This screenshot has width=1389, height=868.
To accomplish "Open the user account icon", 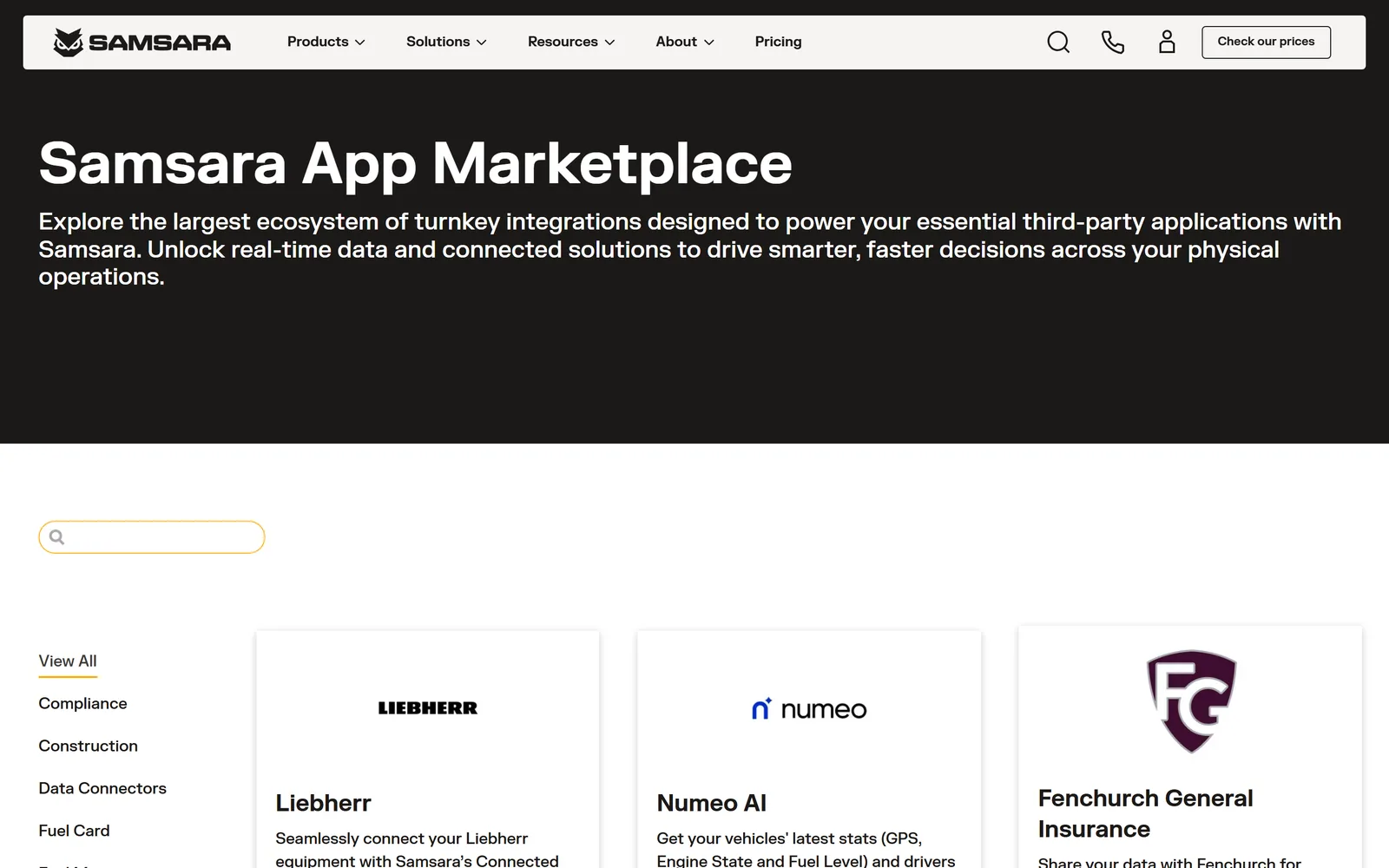I will pos(1167,42).
